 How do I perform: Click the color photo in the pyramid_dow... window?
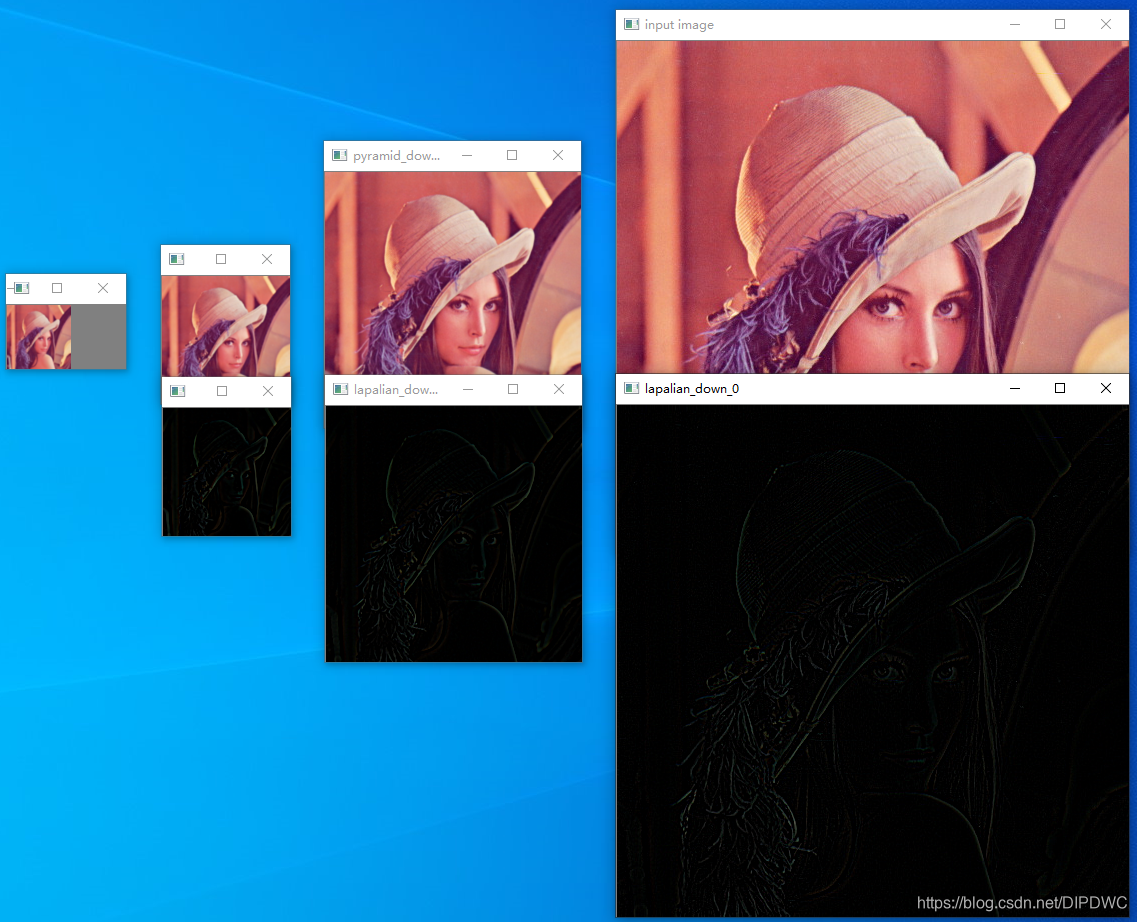point(452,273)
